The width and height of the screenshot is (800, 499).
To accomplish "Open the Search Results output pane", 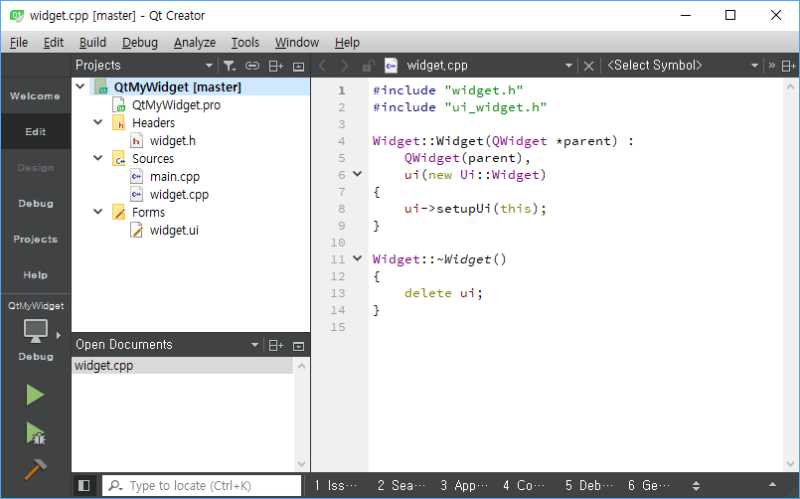I will 401,485.
